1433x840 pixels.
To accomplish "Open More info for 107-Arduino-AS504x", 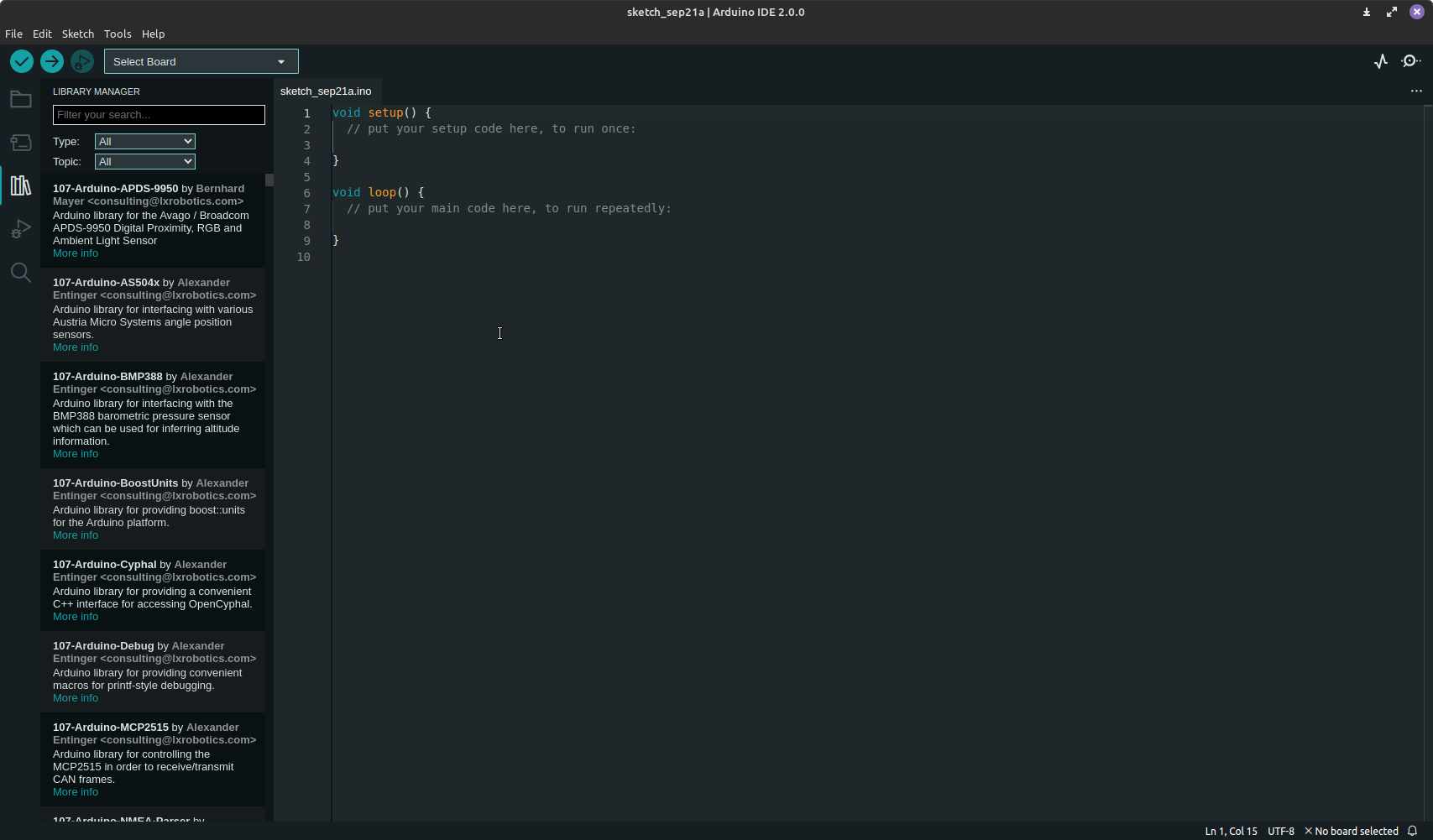I will click(76, 347).
